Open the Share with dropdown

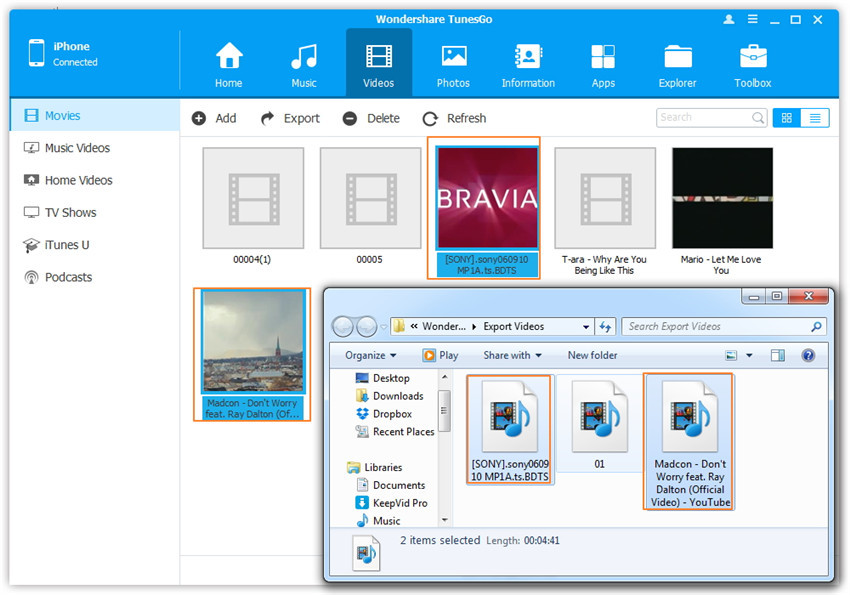coord(512,355)
